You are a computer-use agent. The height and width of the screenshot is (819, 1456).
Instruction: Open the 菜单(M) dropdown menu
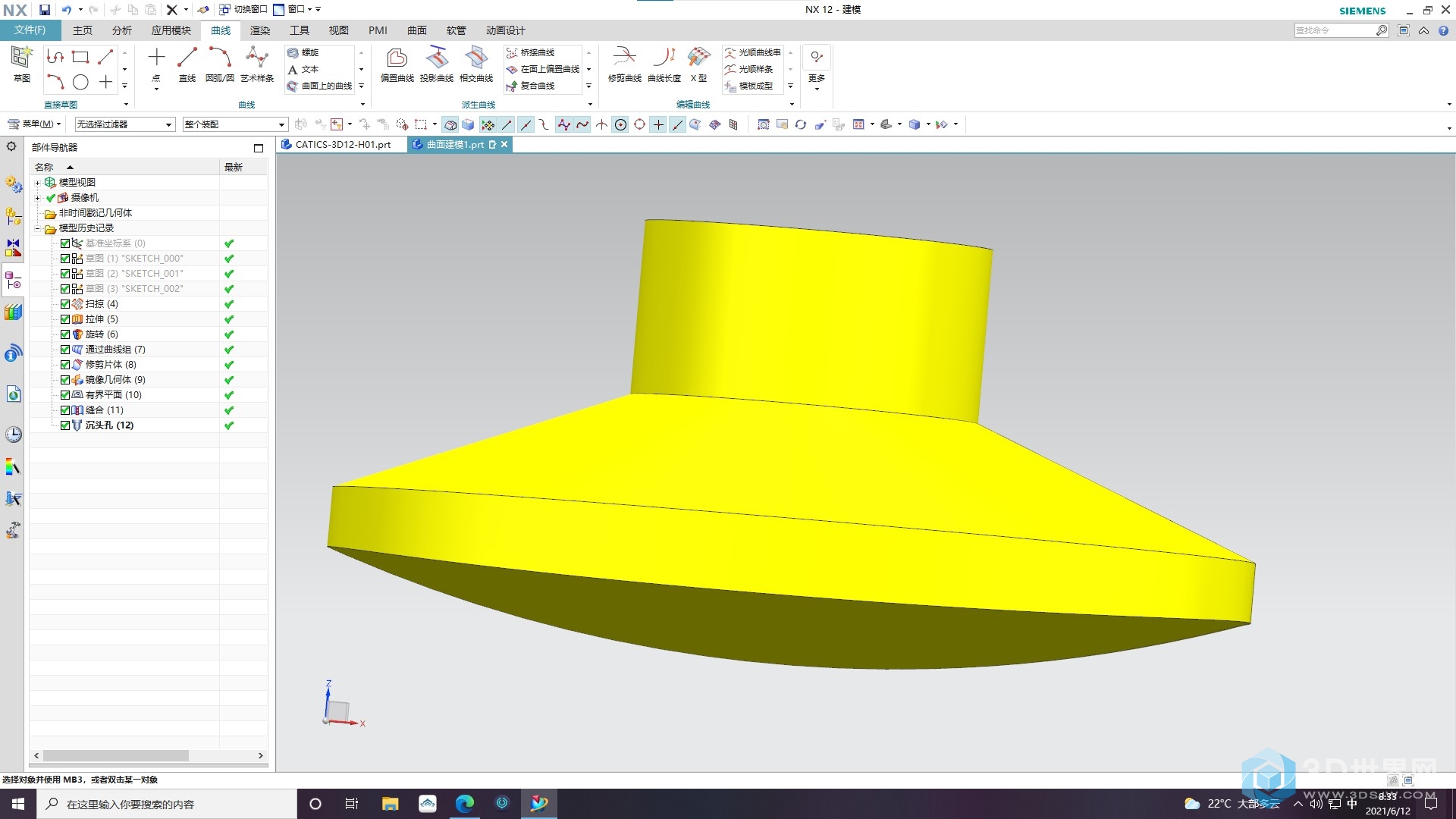point(35,124)
